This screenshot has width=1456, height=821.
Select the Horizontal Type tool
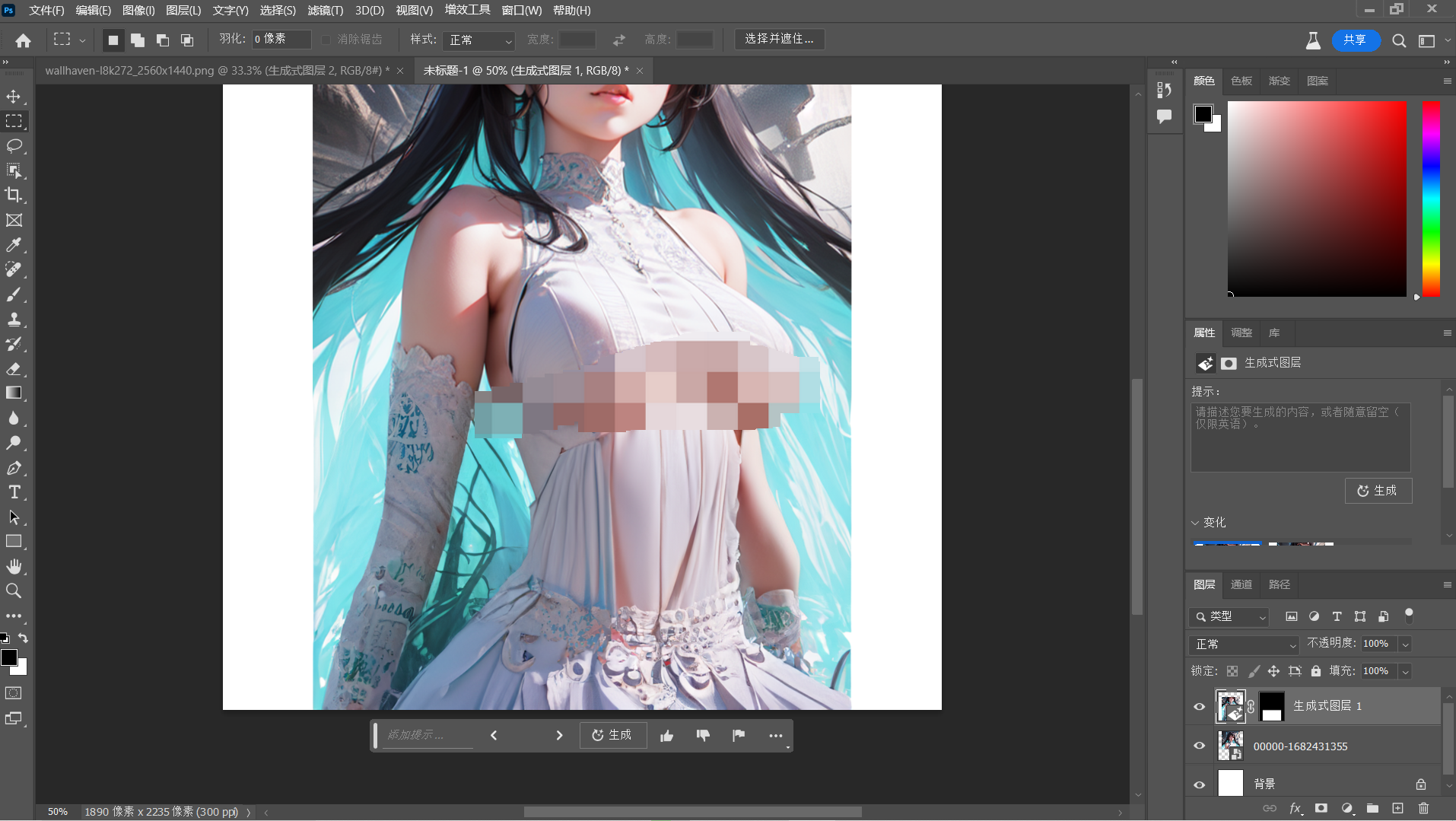coord(14,492)
